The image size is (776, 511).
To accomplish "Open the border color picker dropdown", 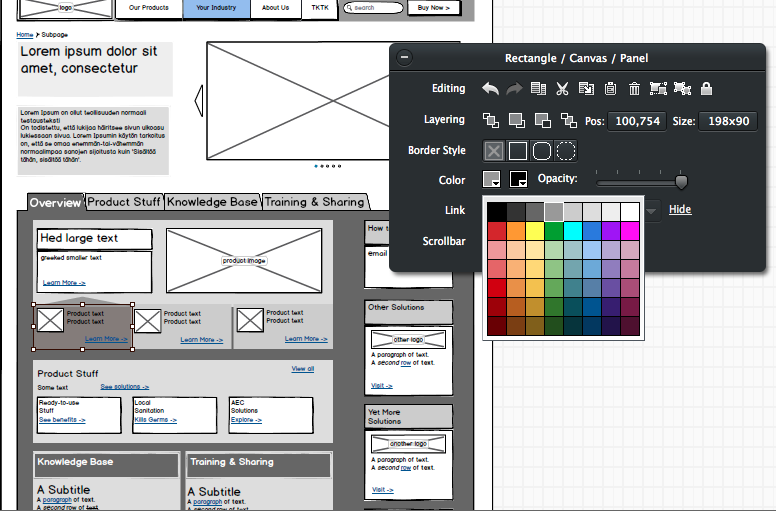I will point(518,179).
